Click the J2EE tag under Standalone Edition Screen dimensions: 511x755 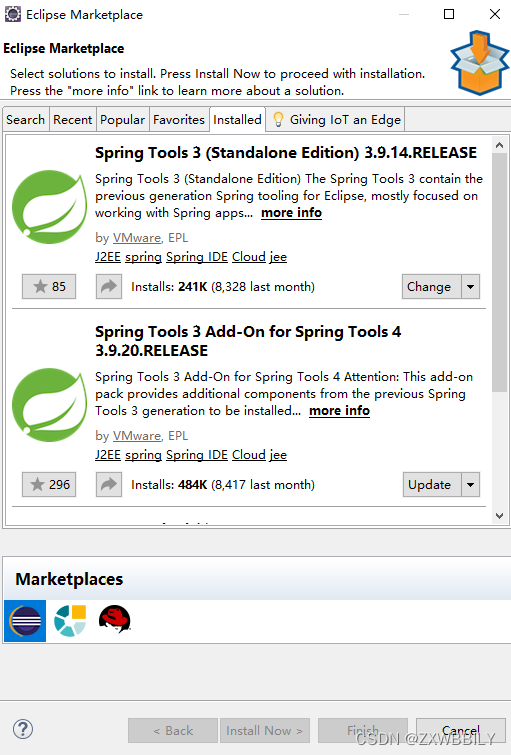tap(108, 257)
